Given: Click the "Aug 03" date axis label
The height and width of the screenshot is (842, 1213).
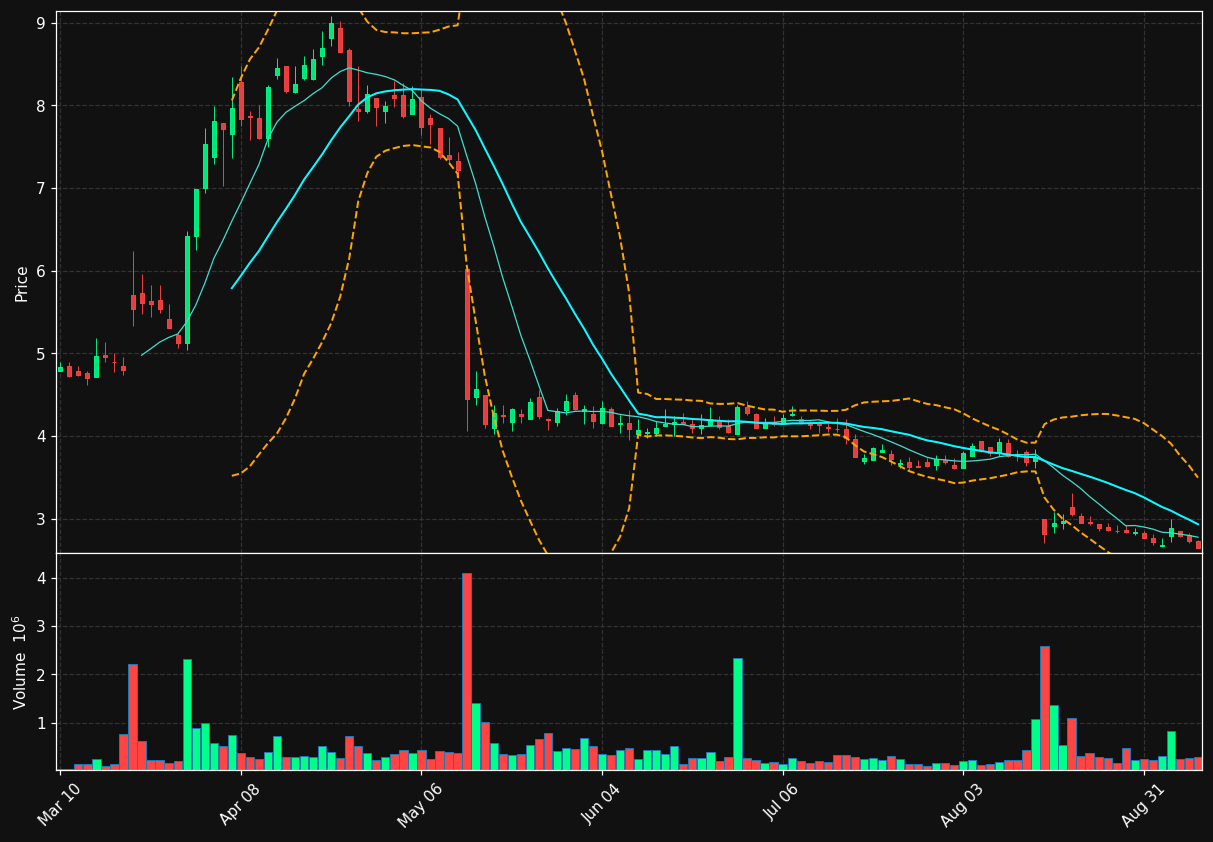Looking at the screenshot, I should tap(962, 804).
